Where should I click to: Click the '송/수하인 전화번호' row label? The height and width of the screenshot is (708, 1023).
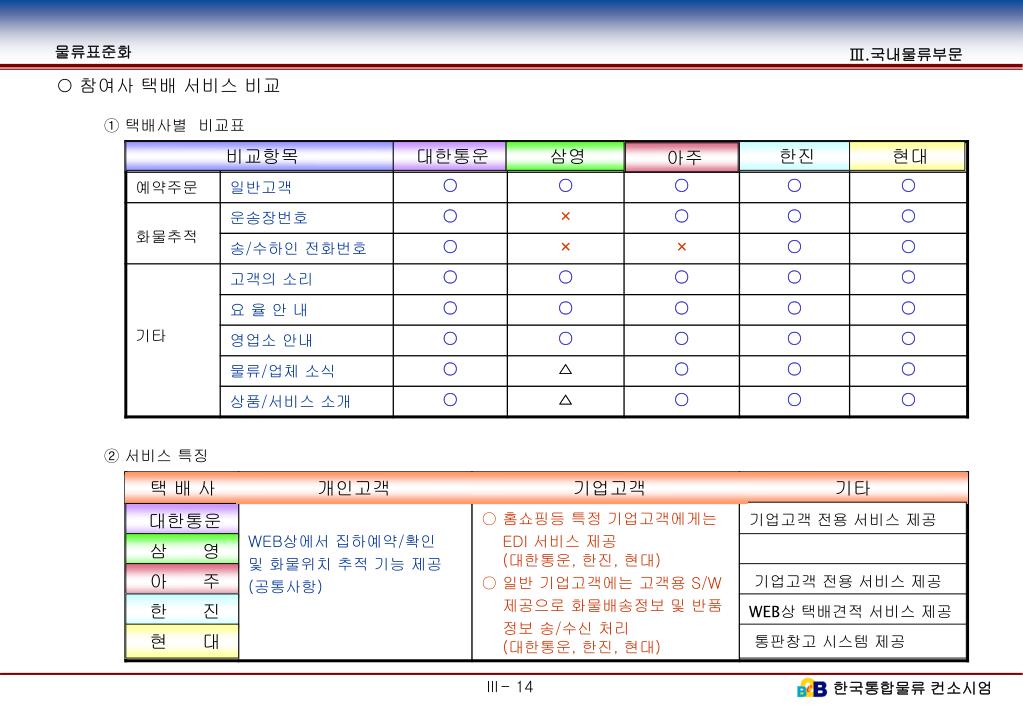coord(298,248)
